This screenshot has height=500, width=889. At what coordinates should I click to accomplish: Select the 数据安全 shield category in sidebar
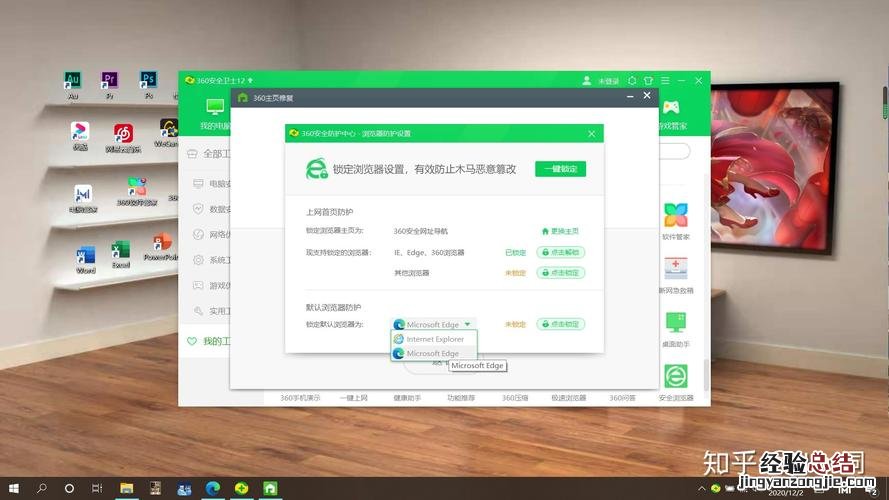211,209
